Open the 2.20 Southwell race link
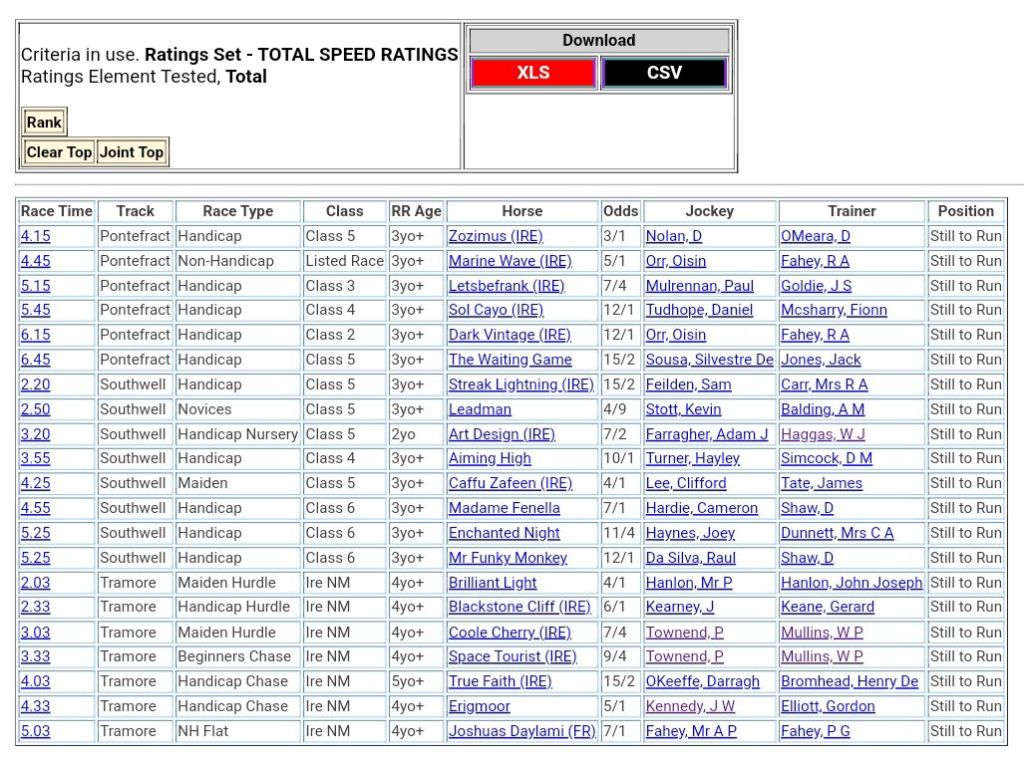Viewport: 1024px width, 765px height. coord(35,384)
